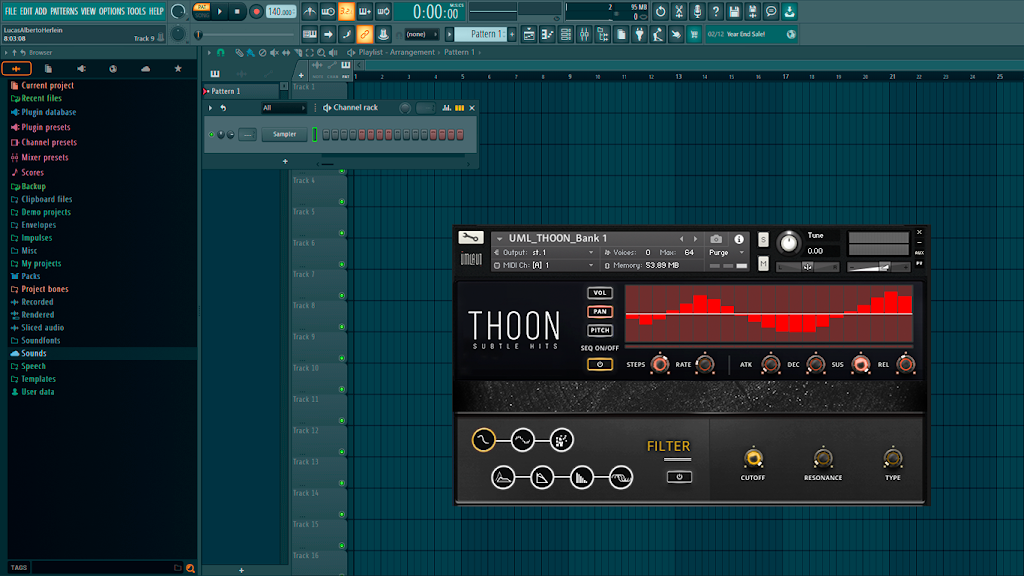Click the help question mark icon
Viewport: 1024px width, 576px height.
(716, 12)
